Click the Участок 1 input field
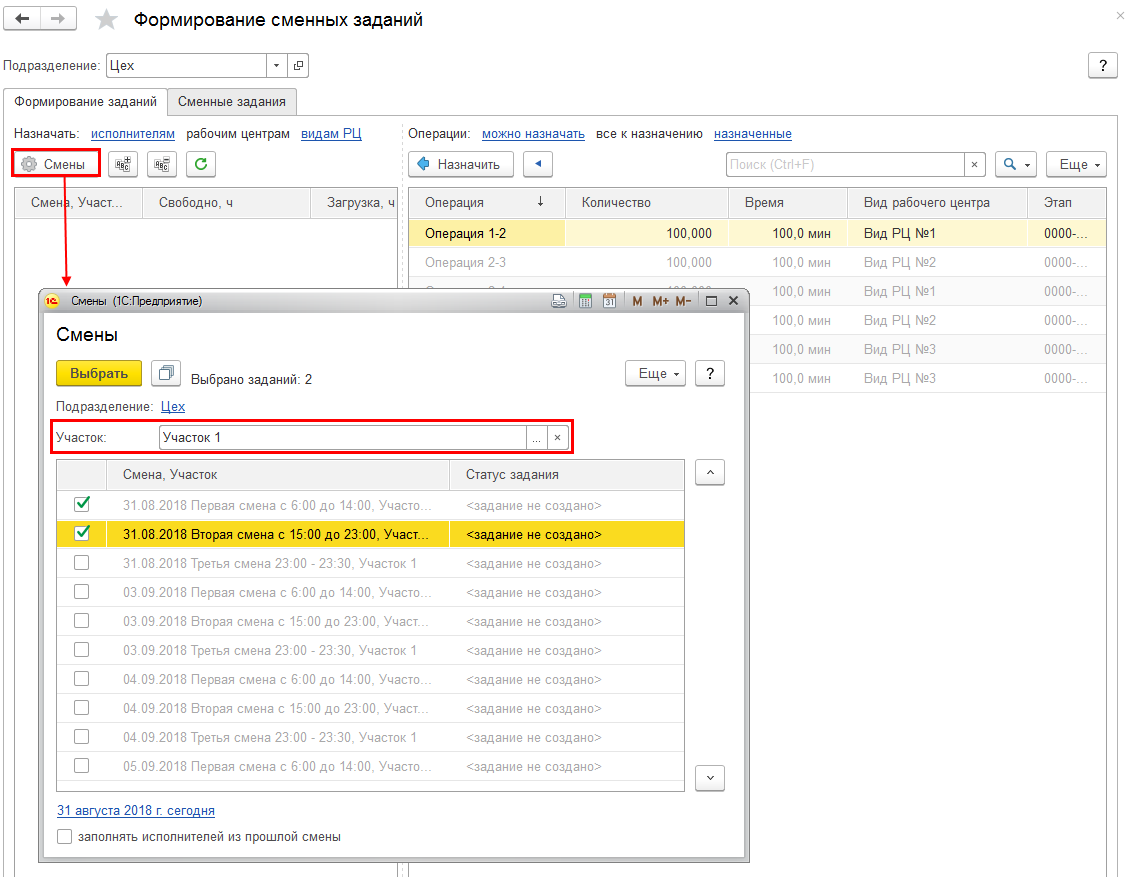1129x877 pixels. point(343,438)
